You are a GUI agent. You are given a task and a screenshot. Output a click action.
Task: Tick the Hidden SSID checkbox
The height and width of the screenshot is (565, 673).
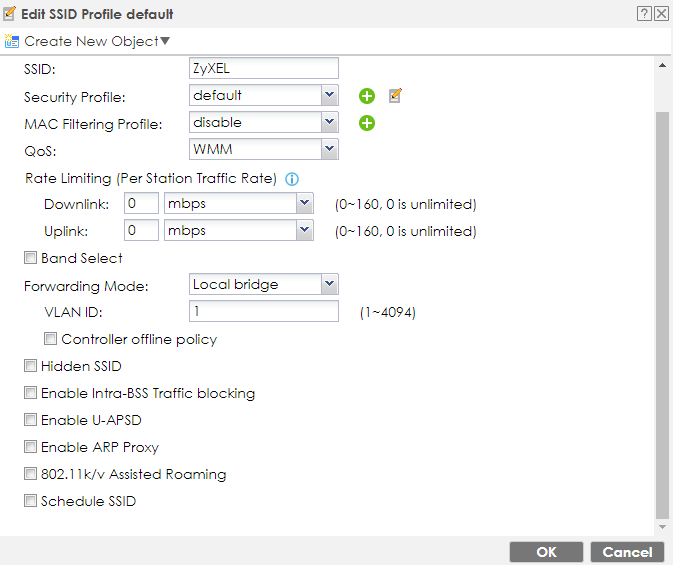pyautogui.click(x=31, y=366)
